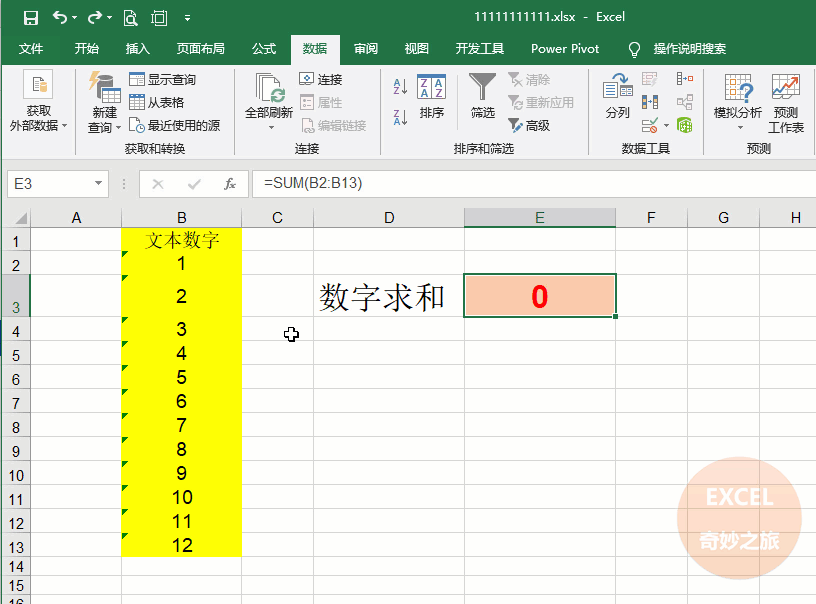Open the 开发工具 tab
This screenshot has width=816, height=604.
pyautogui.click(x=479, y=49)
